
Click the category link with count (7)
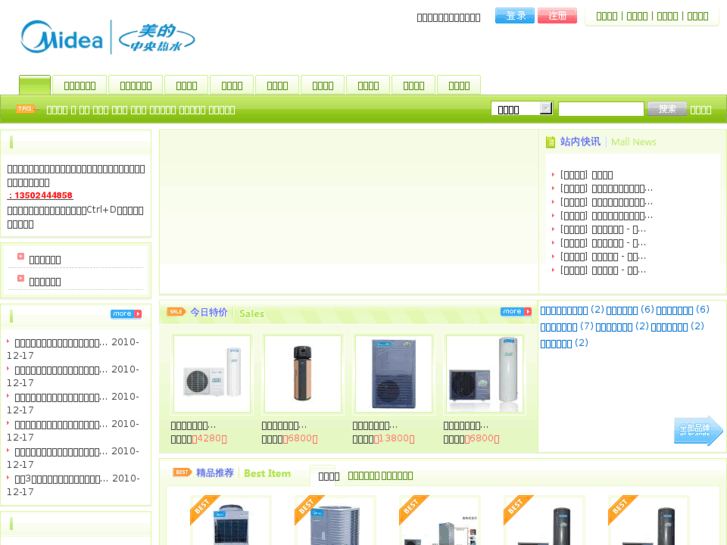point(567,327)
